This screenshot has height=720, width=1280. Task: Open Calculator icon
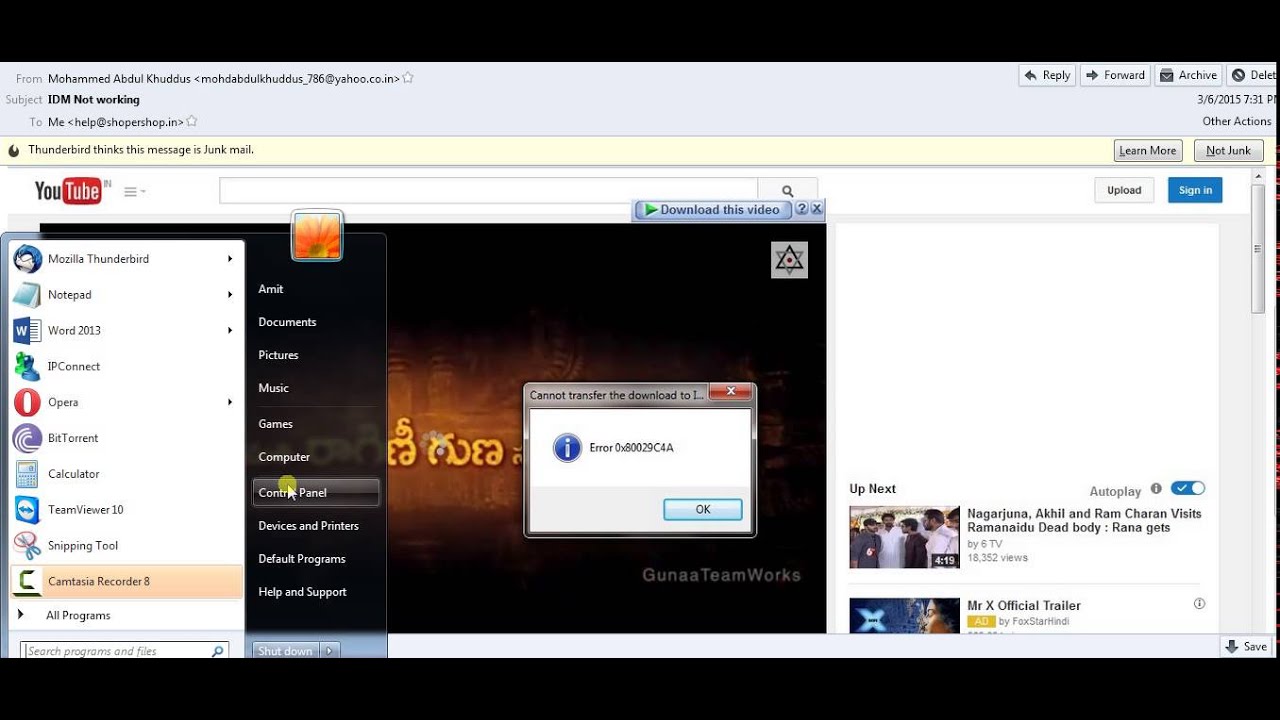[x=27, y=474]
